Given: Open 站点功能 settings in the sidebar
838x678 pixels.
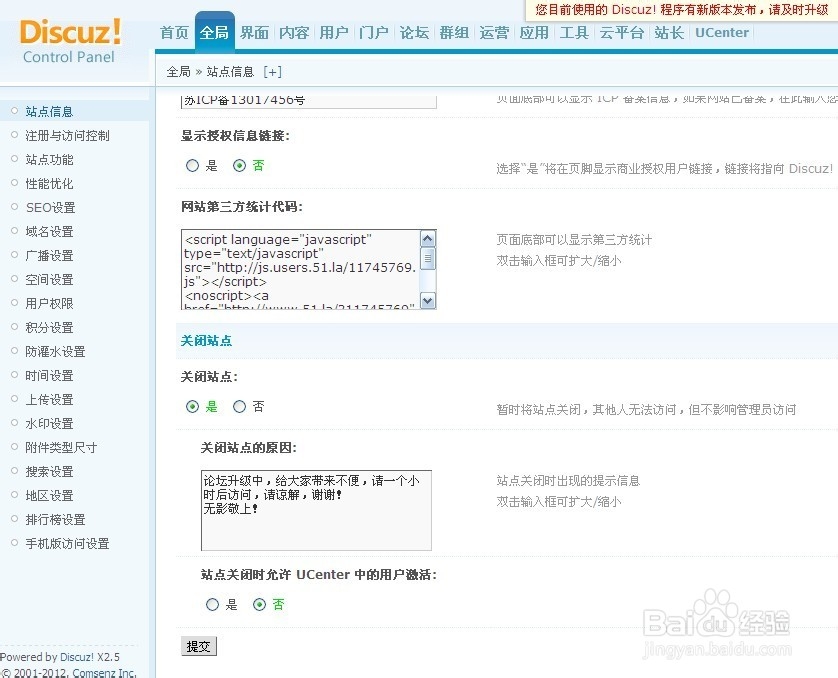Looking at the screenshot, I should coord(49,159).
